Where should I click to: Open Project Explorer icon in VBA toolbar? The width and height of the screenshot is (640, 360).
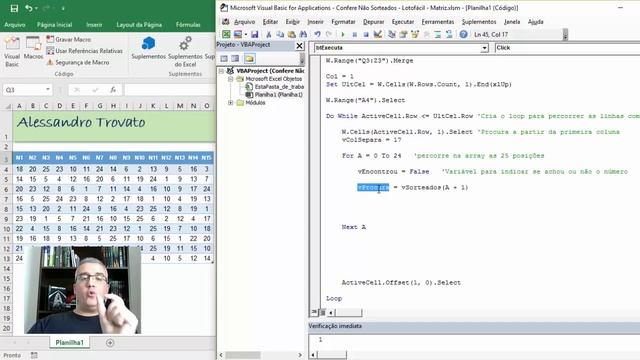point(392,34)
